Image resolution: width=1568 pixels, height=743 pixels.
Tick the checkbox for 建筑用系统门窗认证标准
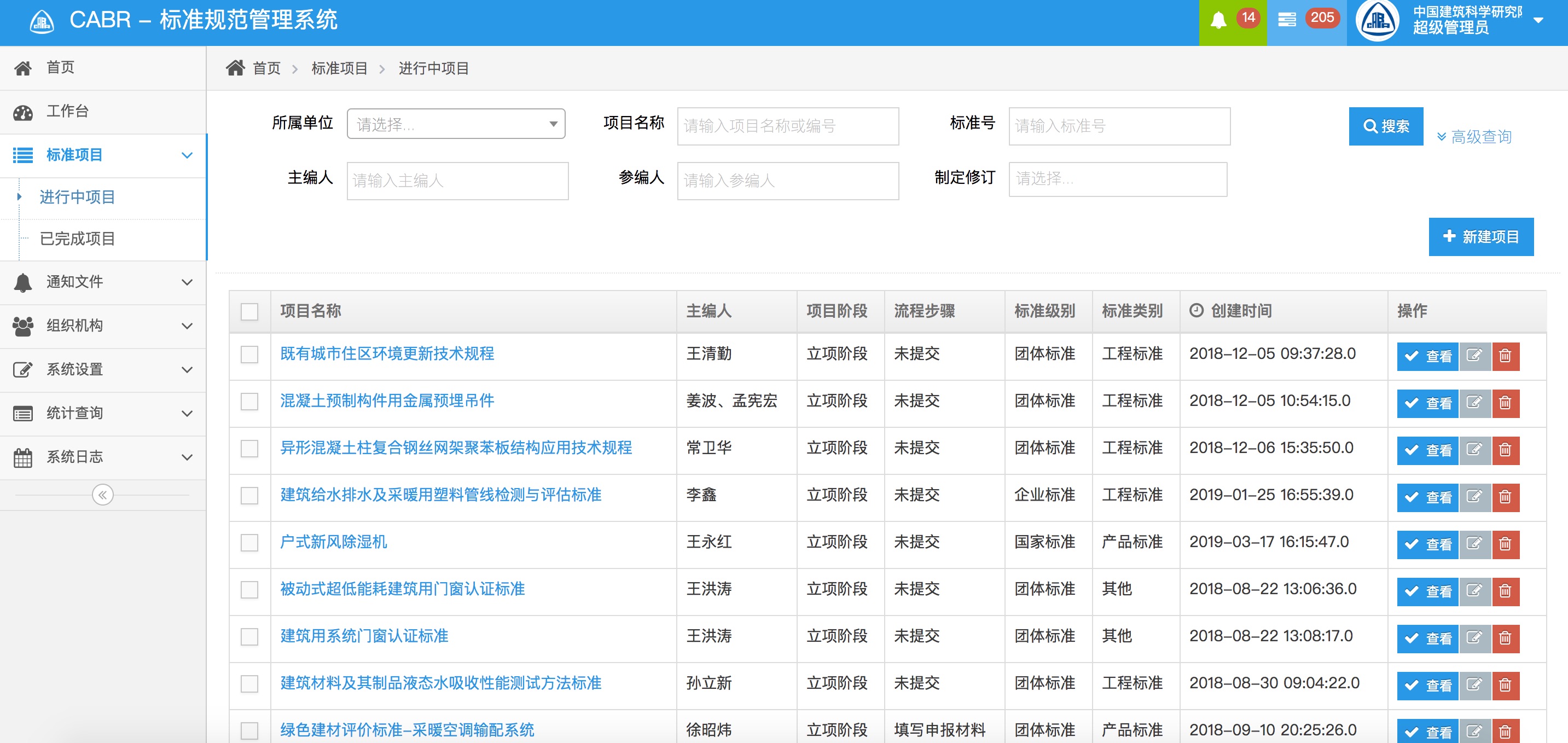point(249,636)
